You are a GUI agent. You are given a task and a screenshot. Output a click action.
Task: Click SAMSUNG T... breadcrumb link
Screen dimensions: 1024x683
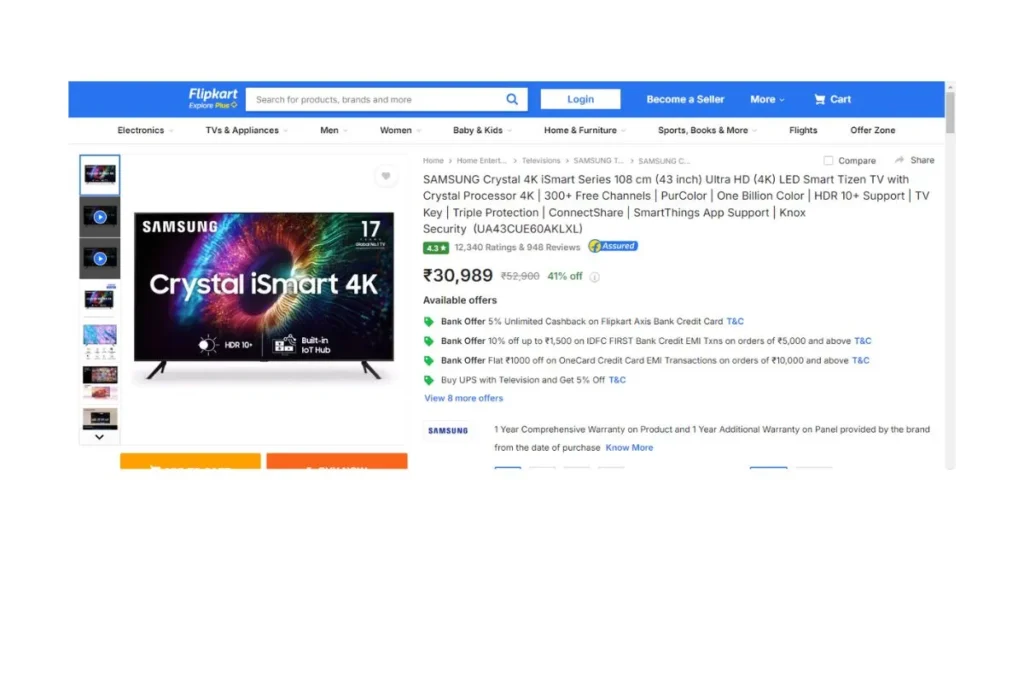[598, 161]
